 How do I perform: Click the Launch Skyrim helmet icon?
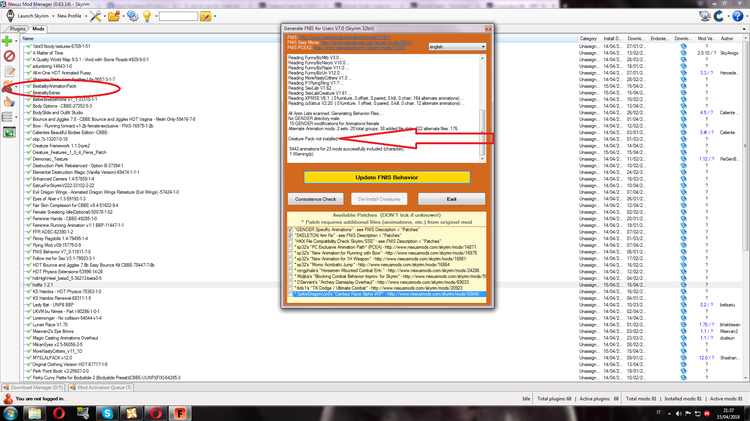pos(10,16)
